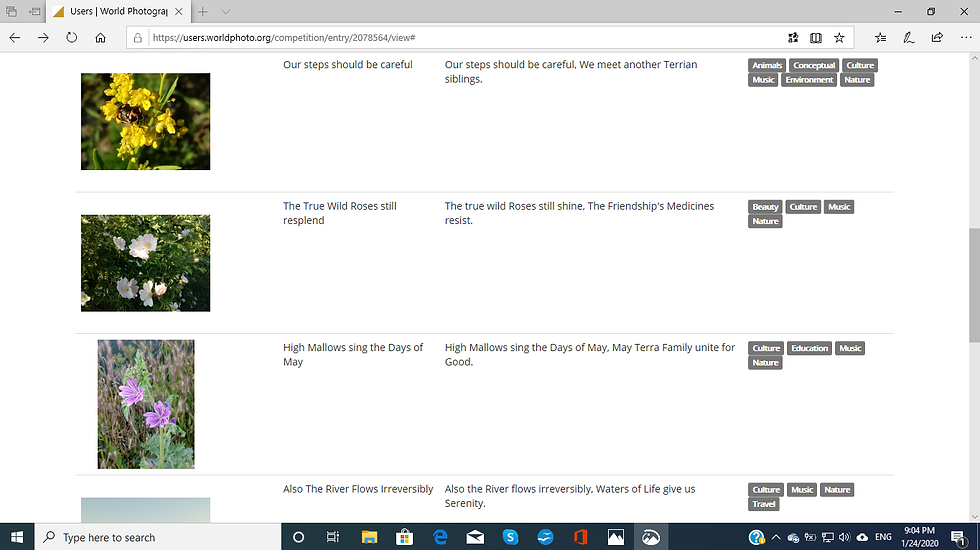This screenshot has width=980, height=550.
Task: Click the Travel tag
Action: click(764, 504)
